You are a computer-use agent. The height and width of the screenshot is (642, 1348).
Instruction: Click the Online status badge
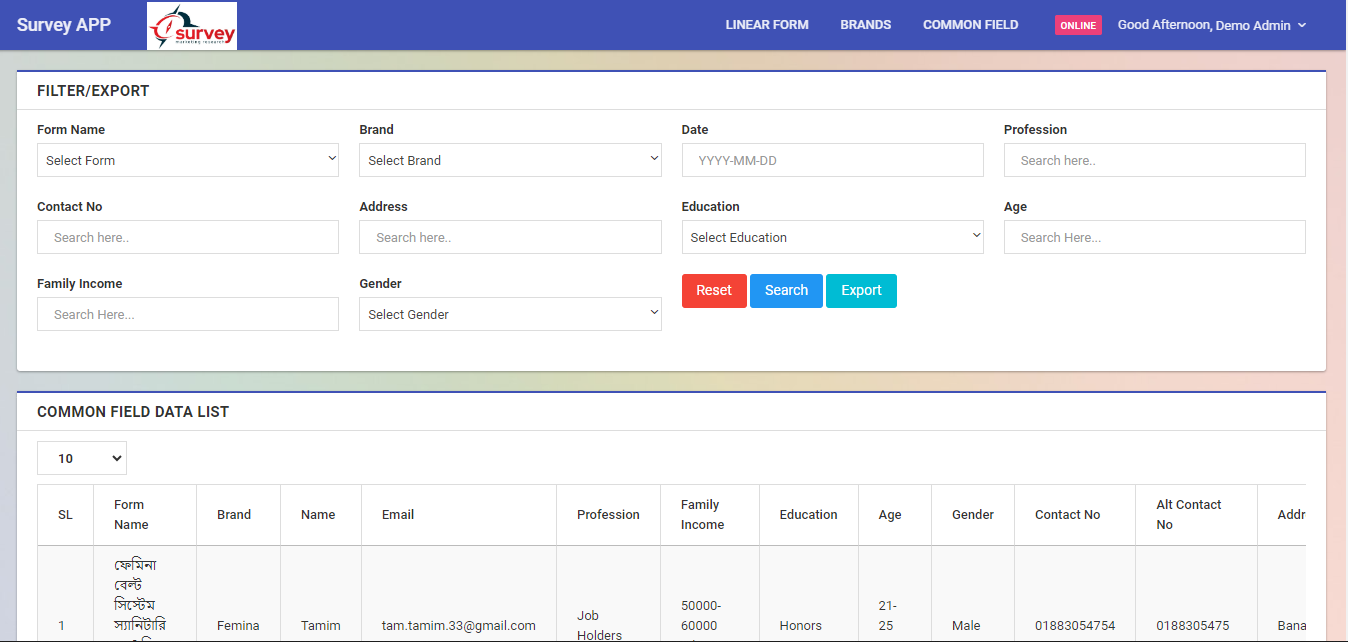point(1077,26)
